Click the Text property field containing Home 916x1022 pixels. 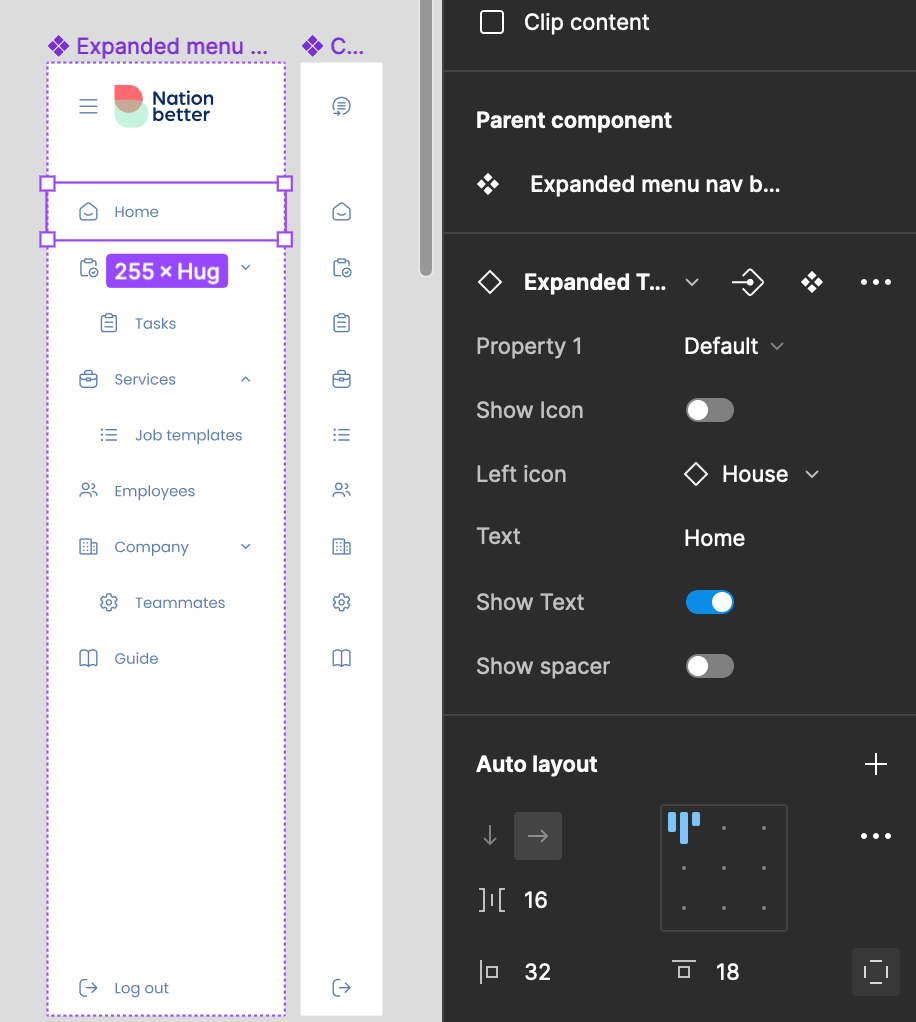[x=714, y=538]
